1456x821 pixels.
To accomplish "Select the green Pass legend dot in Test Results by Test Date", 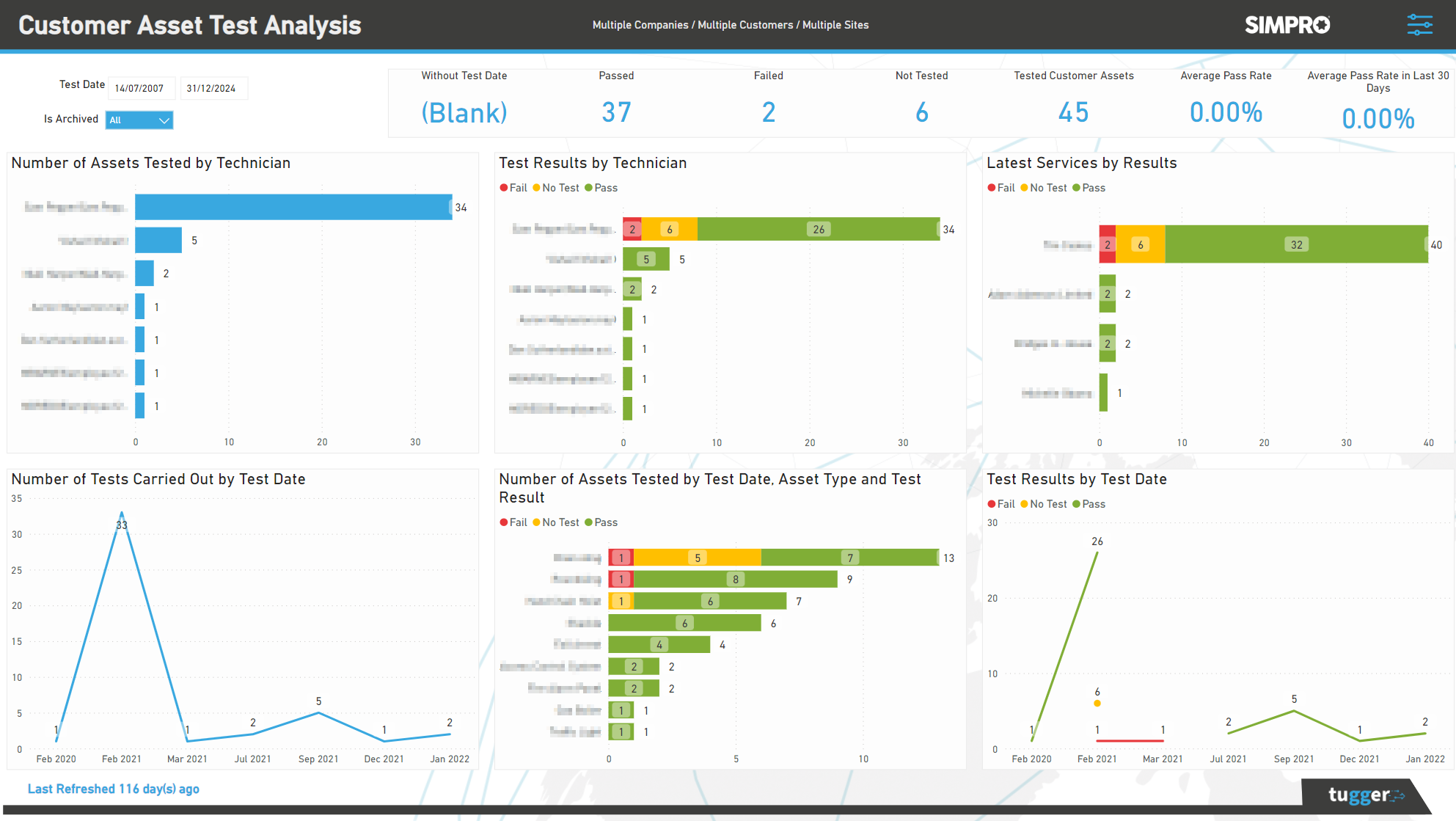I will 1076,504.
